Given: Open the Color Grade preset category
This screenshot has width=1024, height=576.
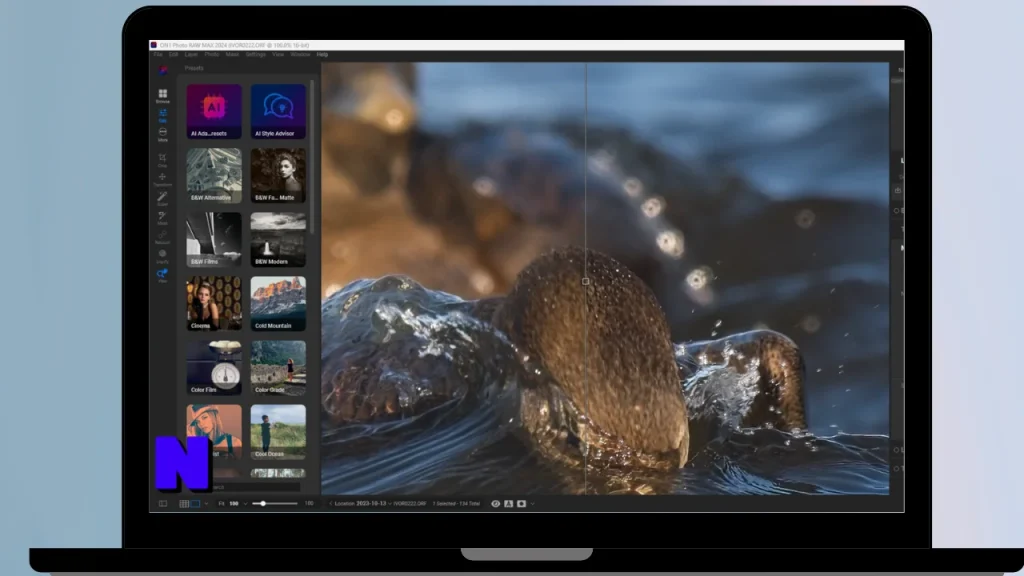Looking at the screenshot, I should pyautogui.click(x=278, y=367).
